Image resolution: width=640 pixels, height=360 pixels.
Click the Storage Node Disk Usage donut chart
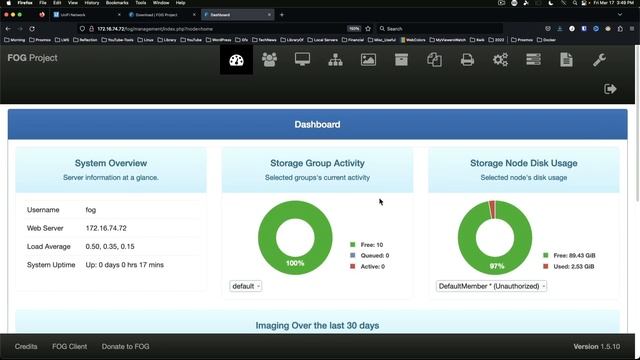tap(495, 238)
